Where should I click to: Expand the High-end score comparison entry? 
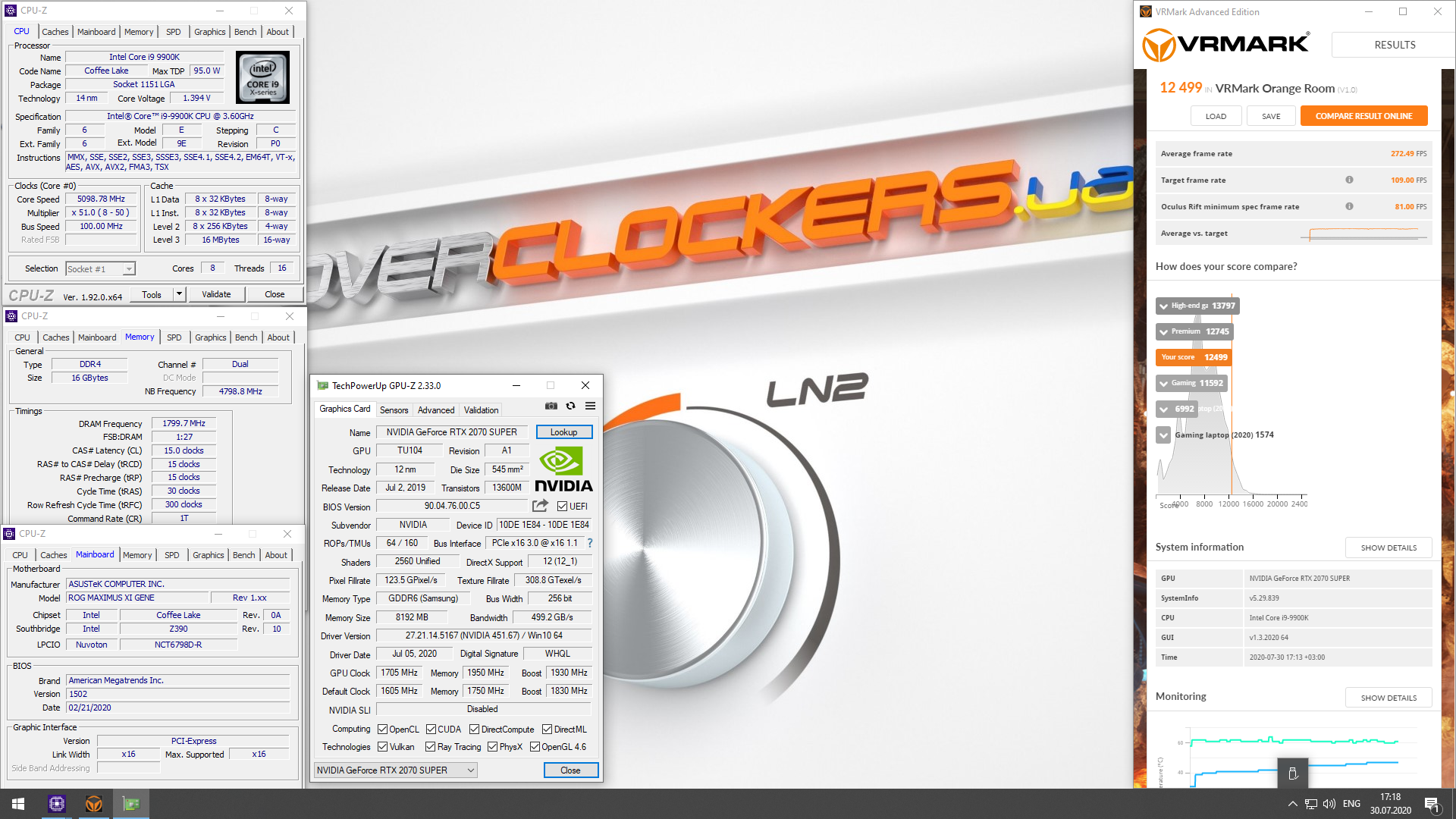click(x=1163, y=306)
